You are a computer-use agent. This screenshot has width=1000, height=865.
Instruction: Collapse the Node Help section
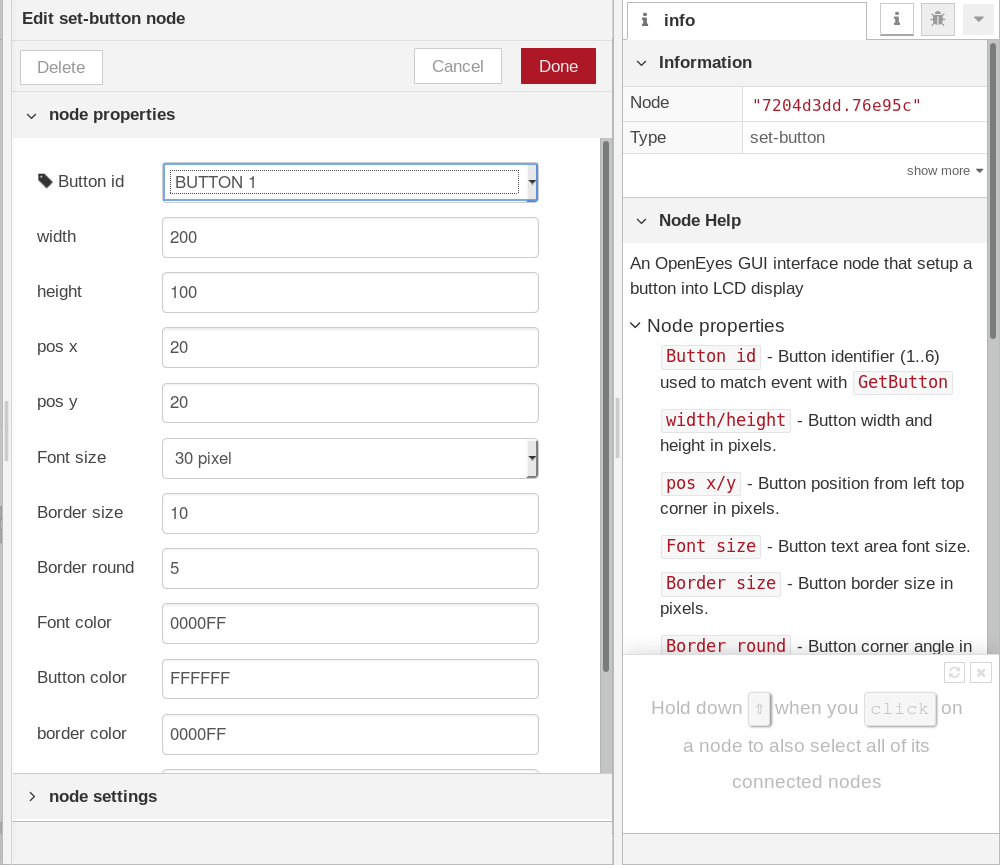[642, 221]
